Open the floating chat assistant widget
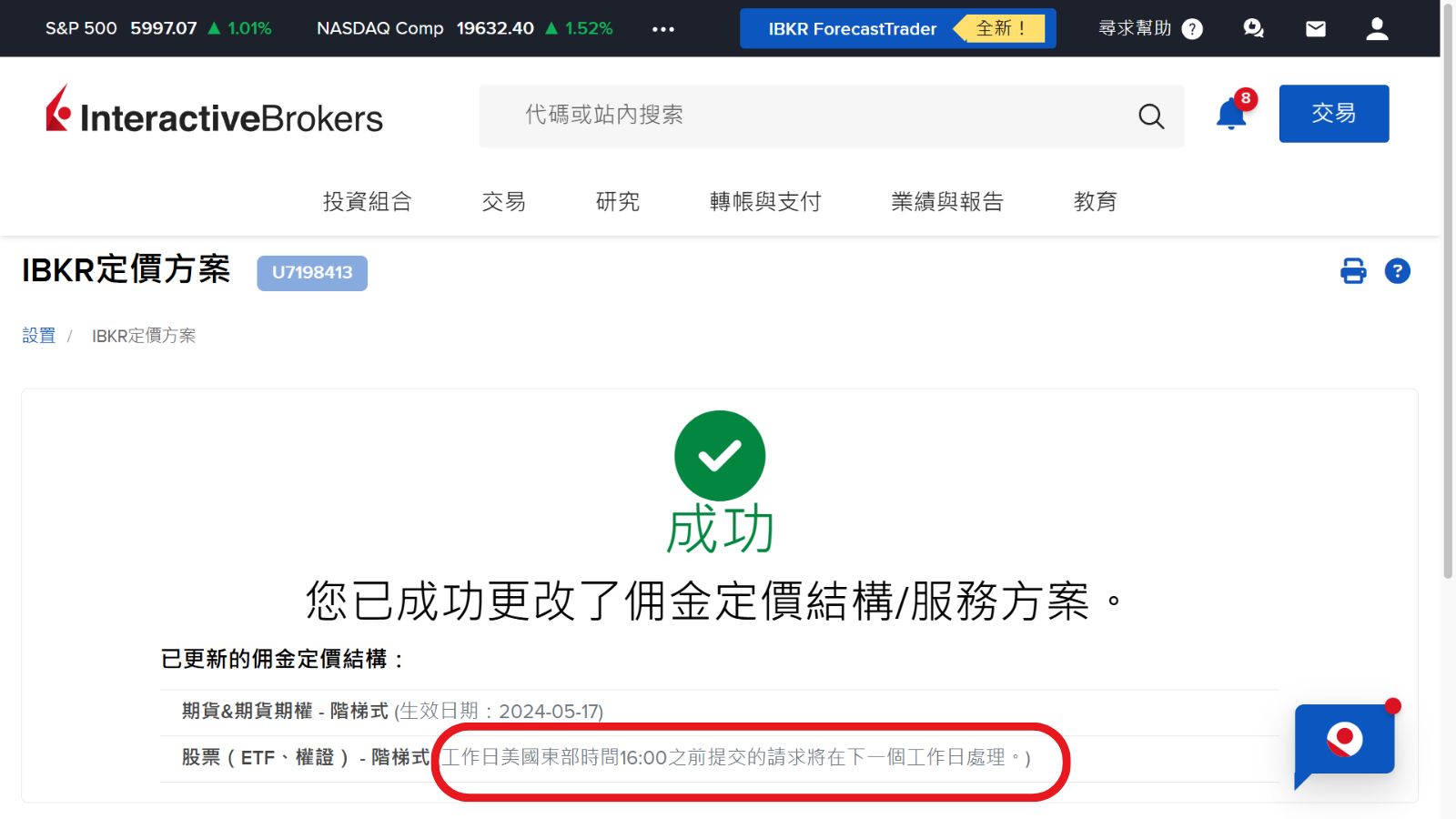This screenshot has height=819, width=1456. point(1344,741)
